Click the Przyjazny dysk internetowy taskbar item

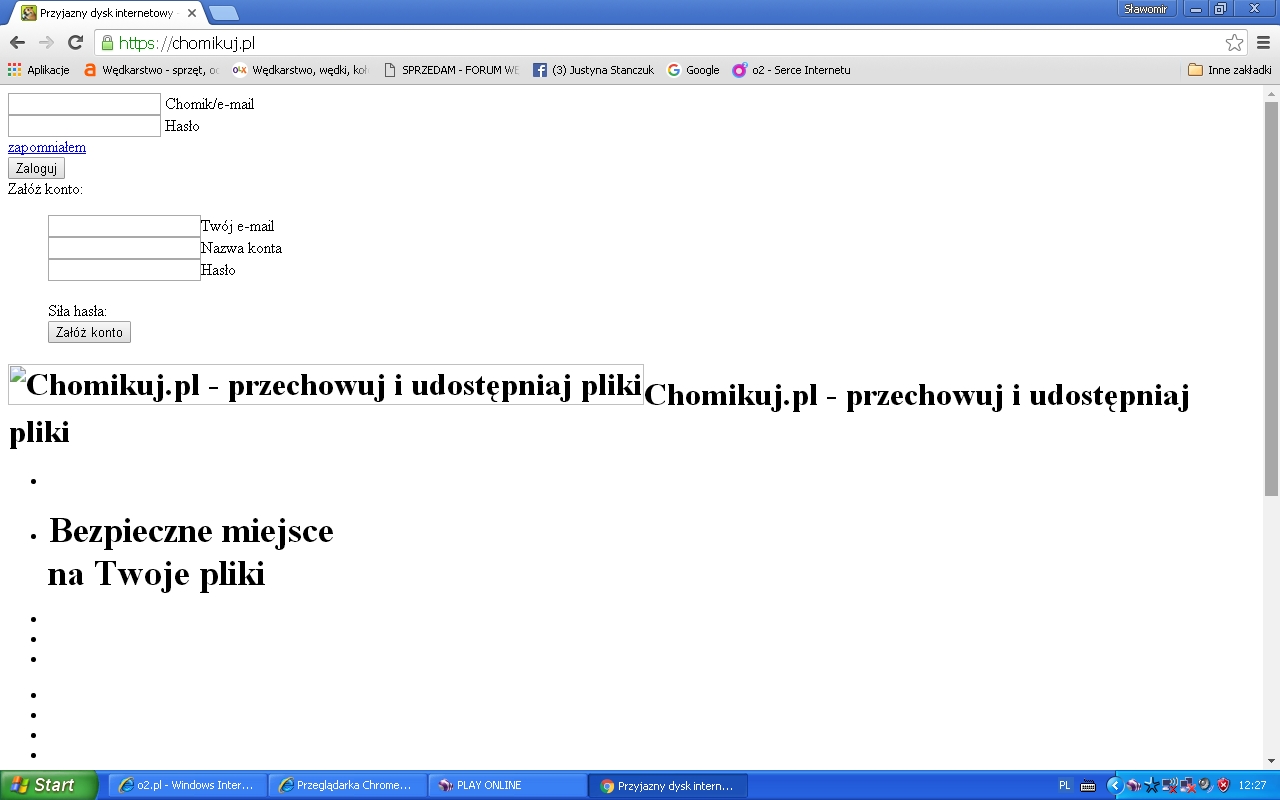click(x=667, y=785)
